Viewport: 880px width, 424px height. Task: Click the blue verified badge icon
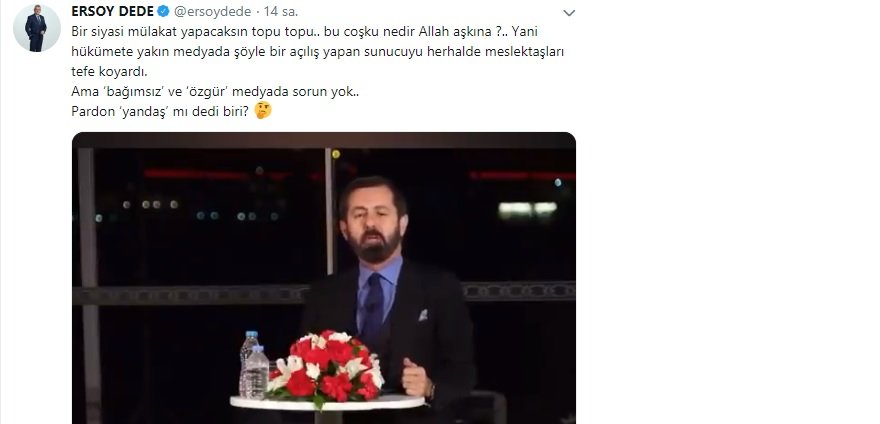(163, 11)
